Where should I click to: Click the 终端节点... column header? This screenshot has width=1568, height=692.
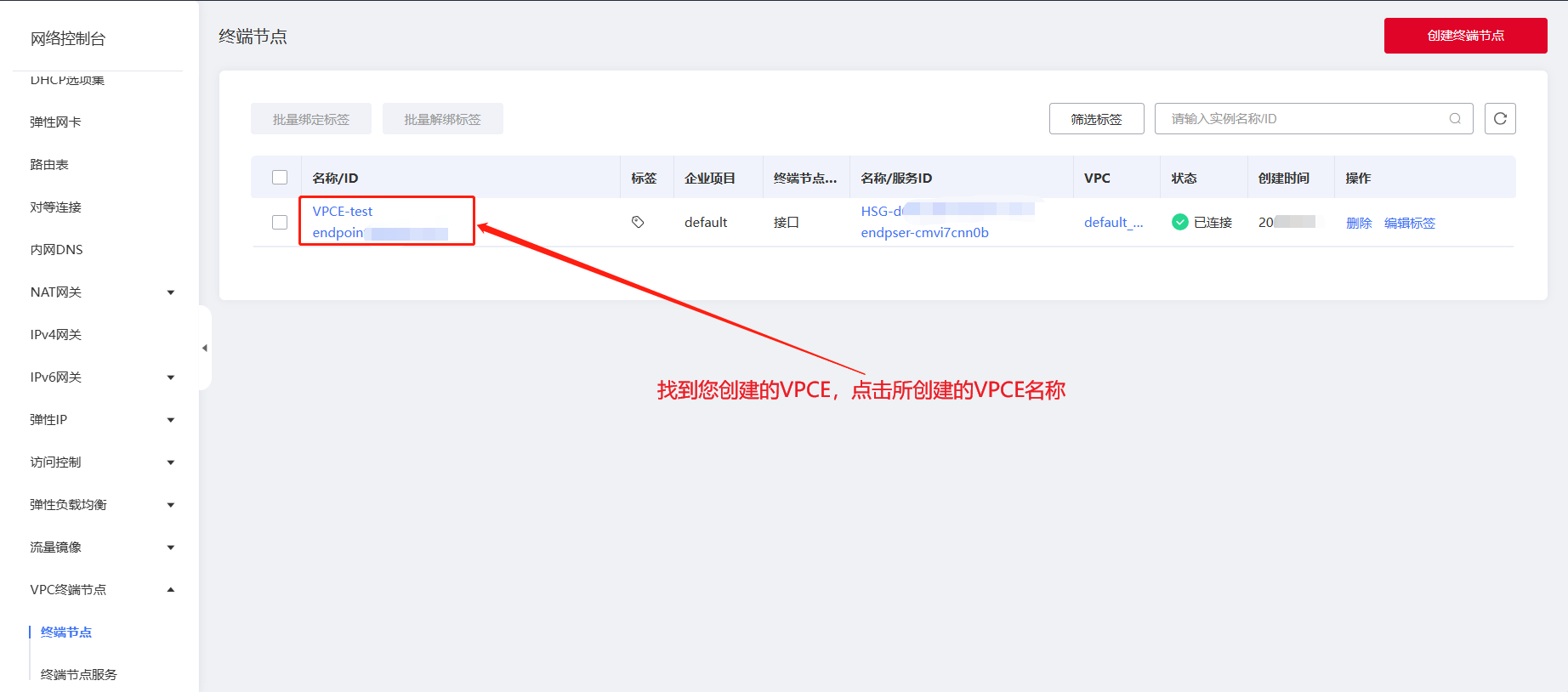pyautogui.click(x=805, y=178)
